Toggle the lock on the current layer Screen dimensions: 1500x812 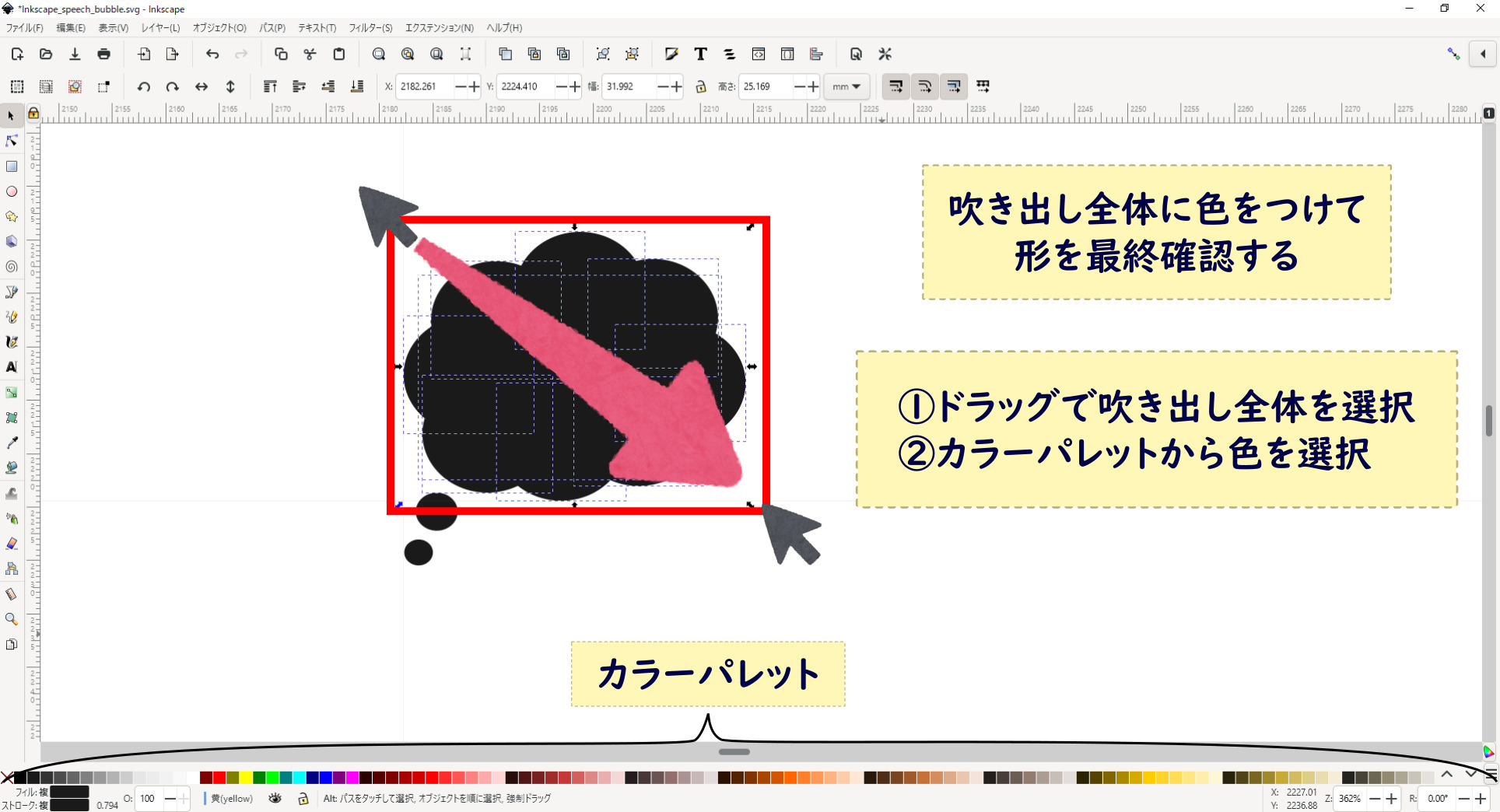302,799
